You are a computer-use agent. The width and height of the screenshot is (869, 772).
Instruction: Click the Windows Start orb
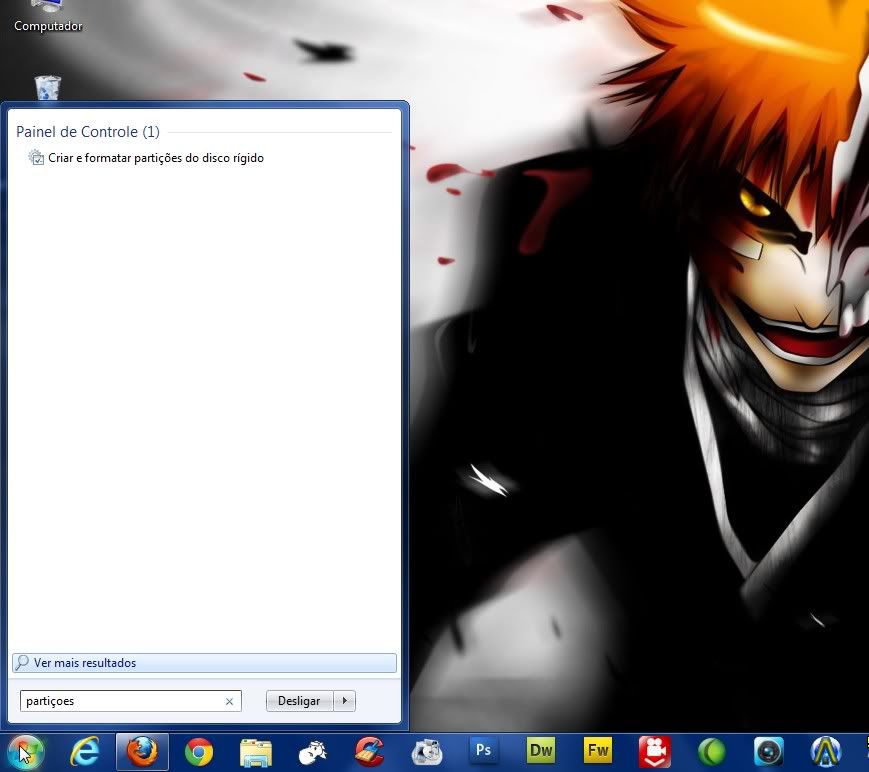(x=25, y=751)
